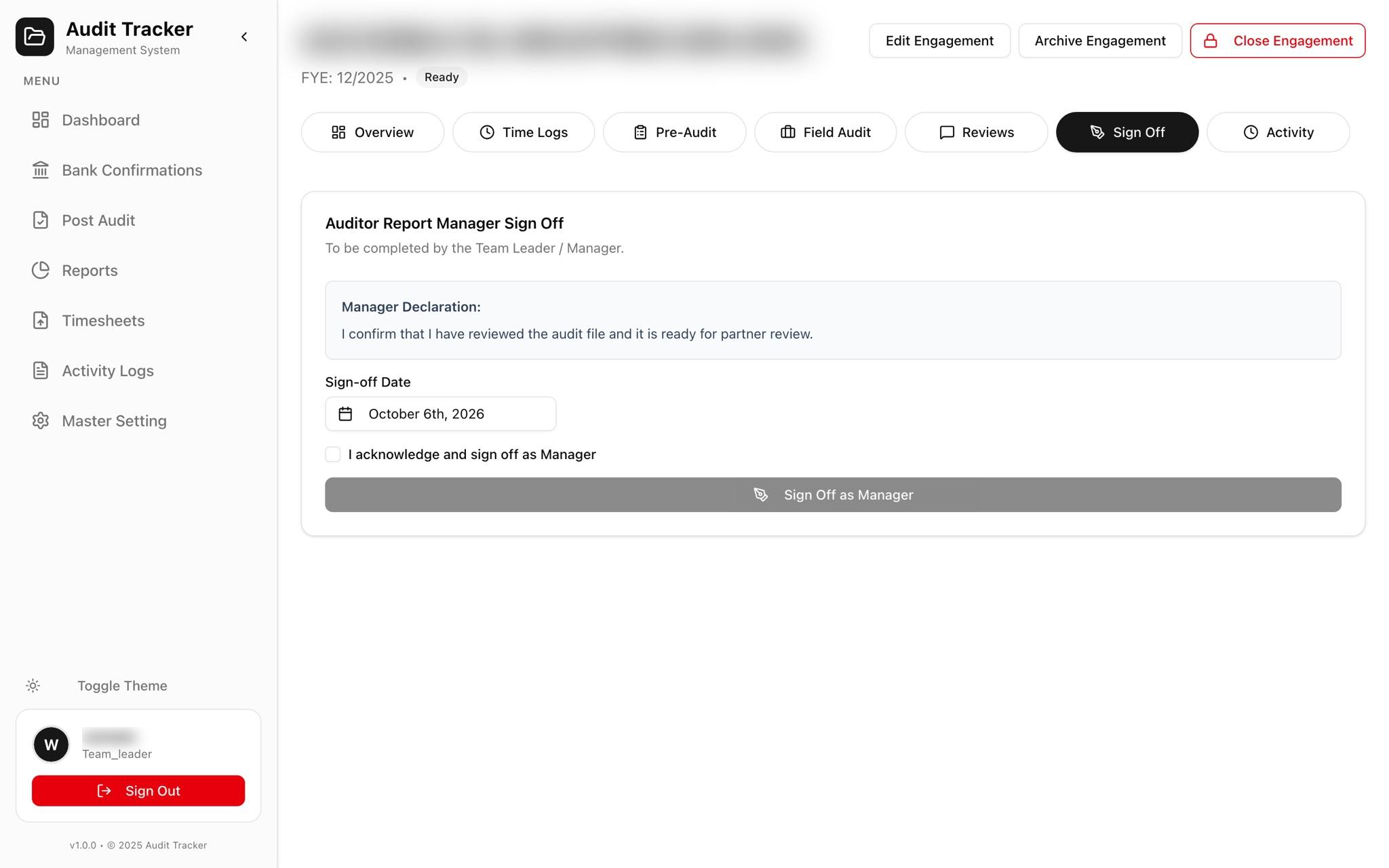Open the Reports menu item
Image resolution: width=1389 pixels, height=868 pixels.
pos(138,271)
